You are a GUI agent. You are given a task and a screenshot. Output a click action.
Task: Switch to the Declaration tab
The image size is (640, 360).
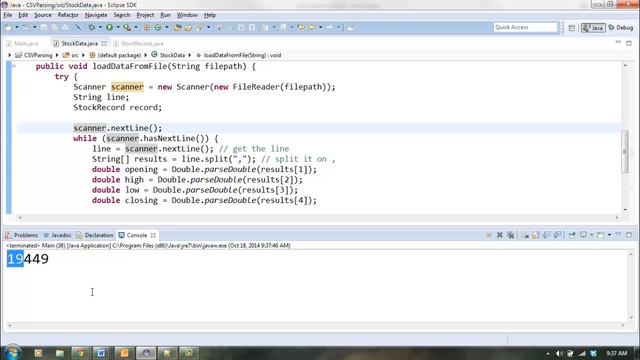click(x=95, y=235)
